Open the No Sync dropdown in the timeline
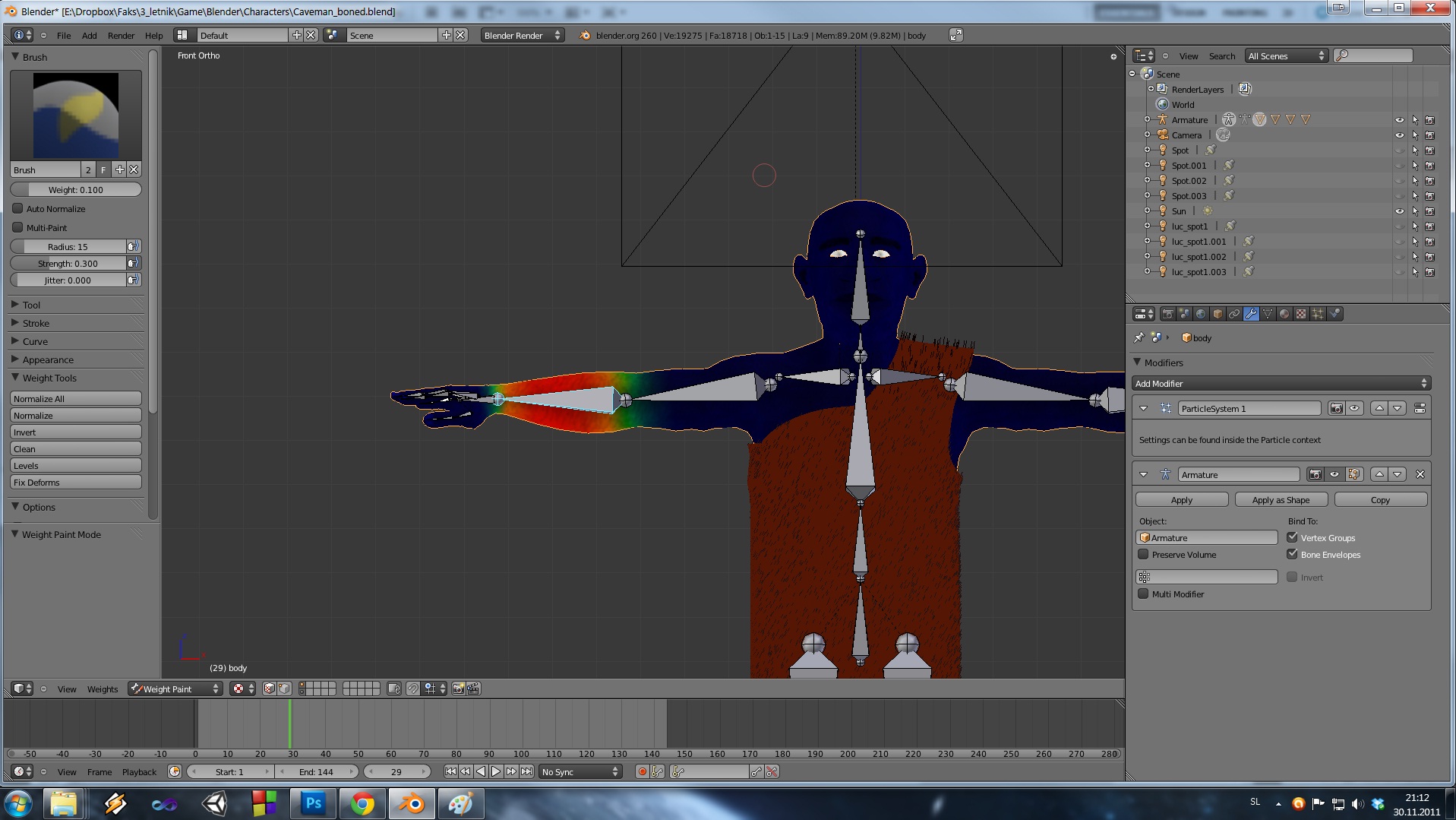Screen dimensions: 1456x820 coord(581,771)
